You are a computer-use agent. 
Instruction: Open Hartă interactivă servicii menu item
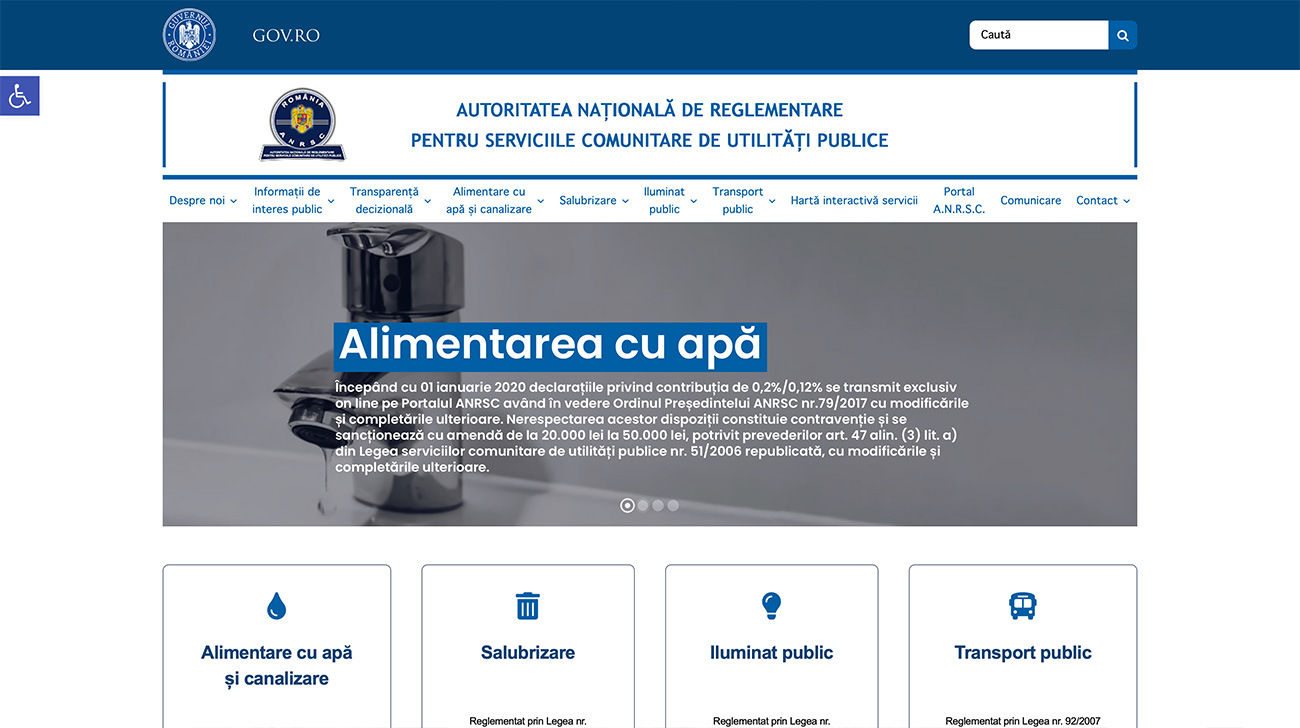(854, 201)
